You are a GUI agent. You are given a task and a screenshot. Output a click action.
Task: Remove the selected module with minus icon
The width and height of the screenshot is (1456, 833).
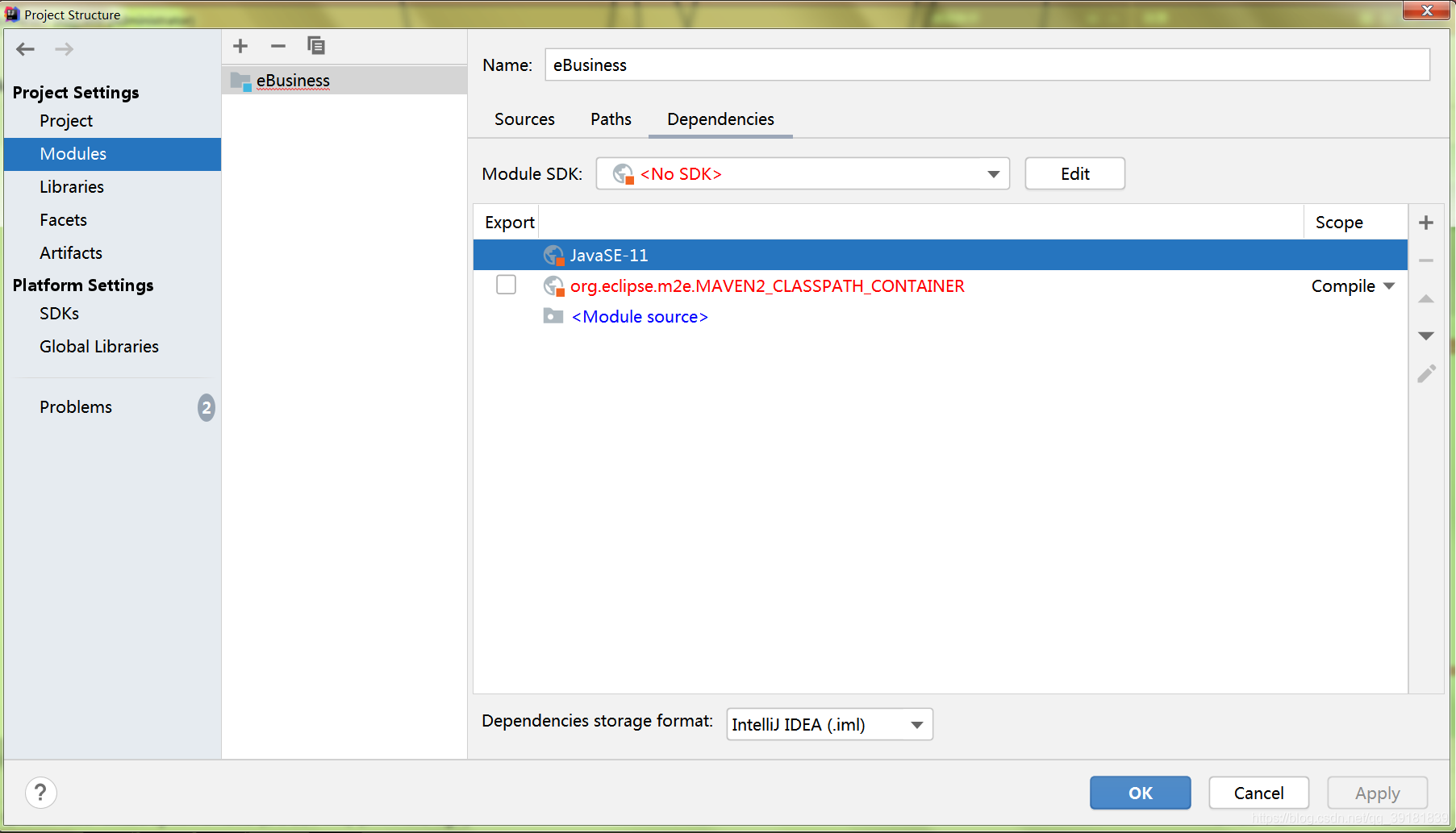click(278, 46)
